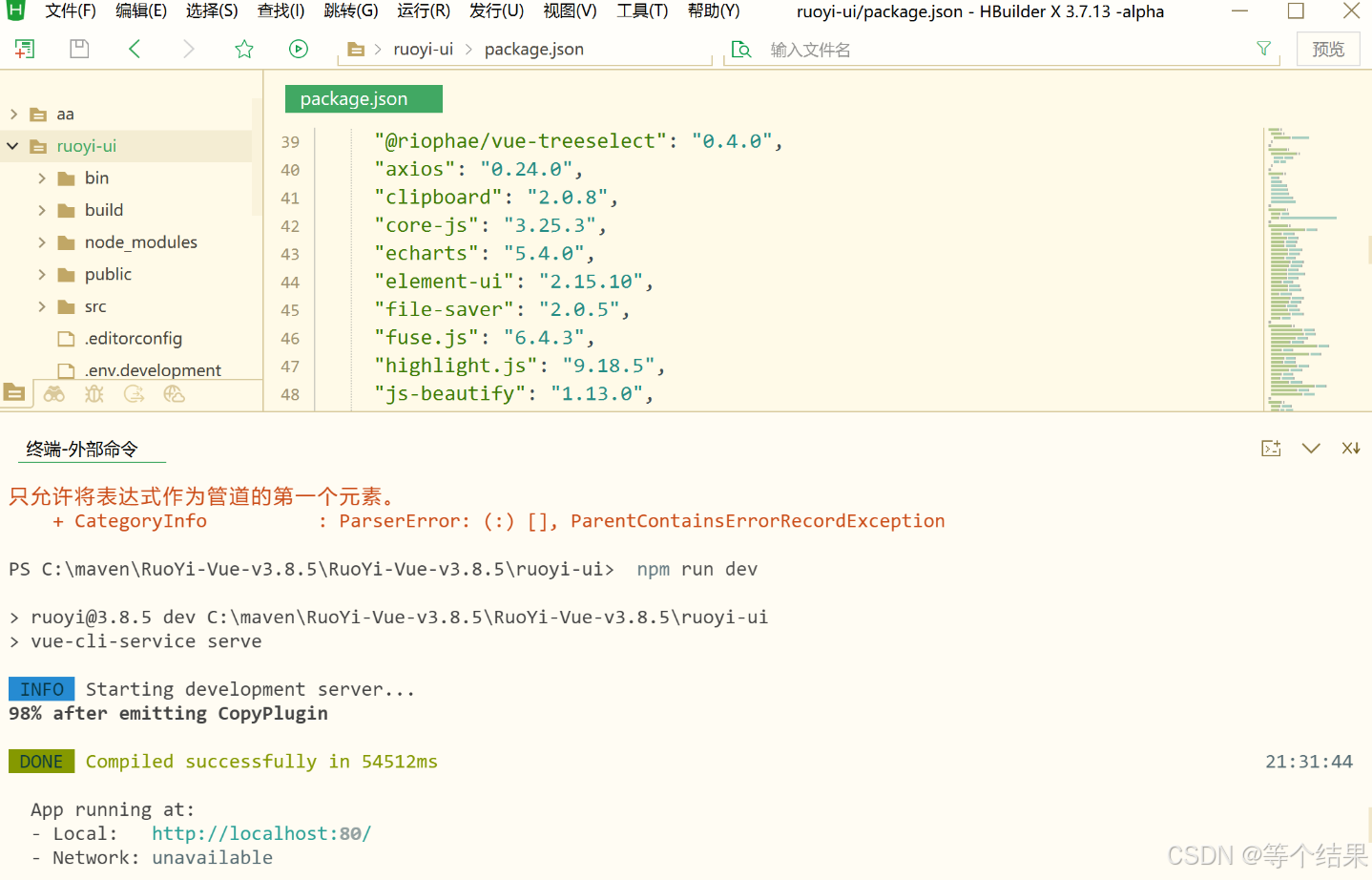Click the HBuilder X logo icon
The image size is (1372, 880).
15,10
